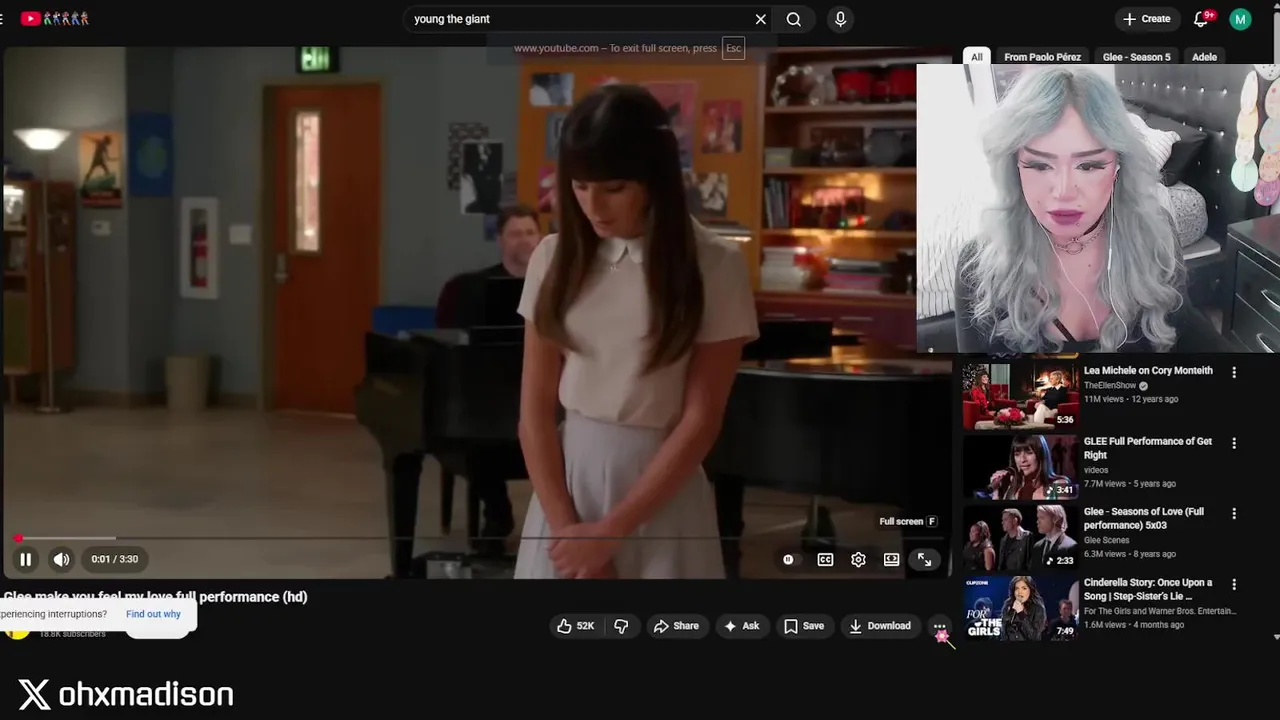The width and height of the screenshot is (1280, 720).
Task: Clear the search box with the X
Action: point(760,19)
